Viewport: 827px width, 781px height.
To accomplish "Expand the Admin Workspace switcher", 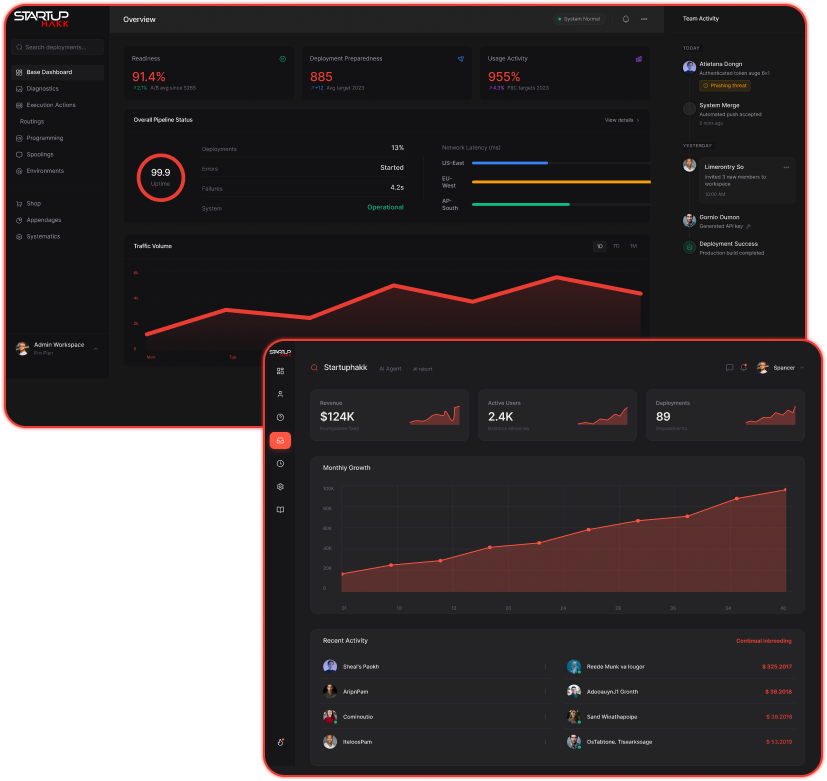I will click(x=96, y=348).
